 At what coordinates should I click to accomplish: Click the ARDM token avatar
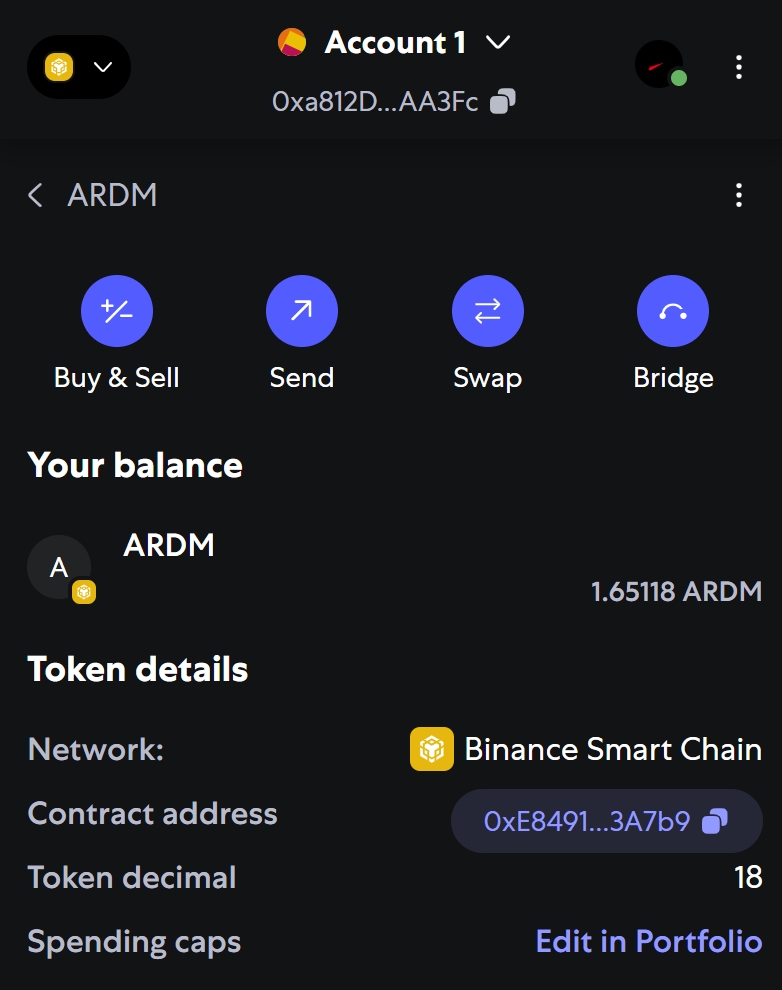pos(58,568)
